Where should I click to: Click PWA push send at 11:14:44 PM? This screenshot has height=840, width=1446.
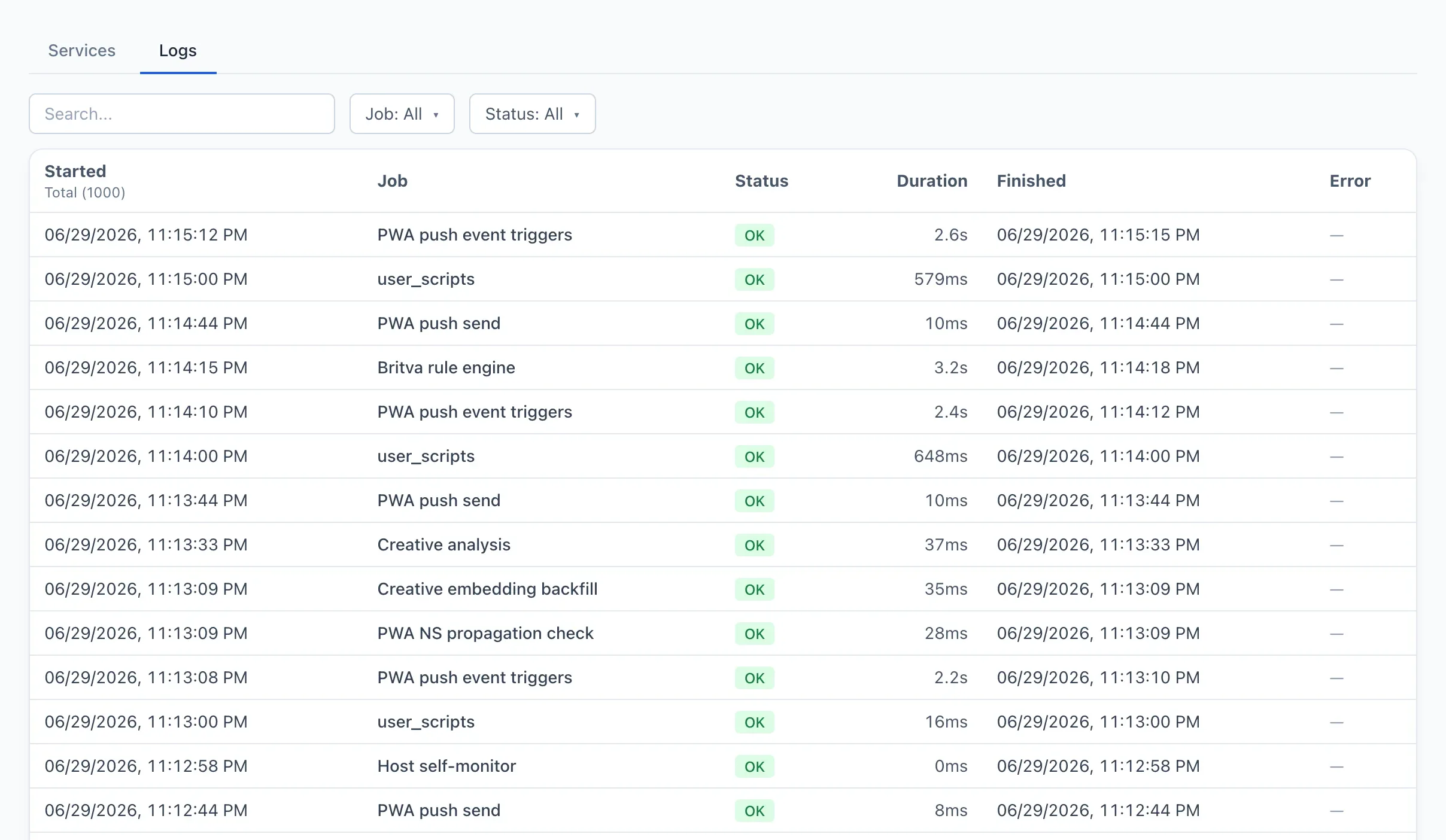point(439,323)
